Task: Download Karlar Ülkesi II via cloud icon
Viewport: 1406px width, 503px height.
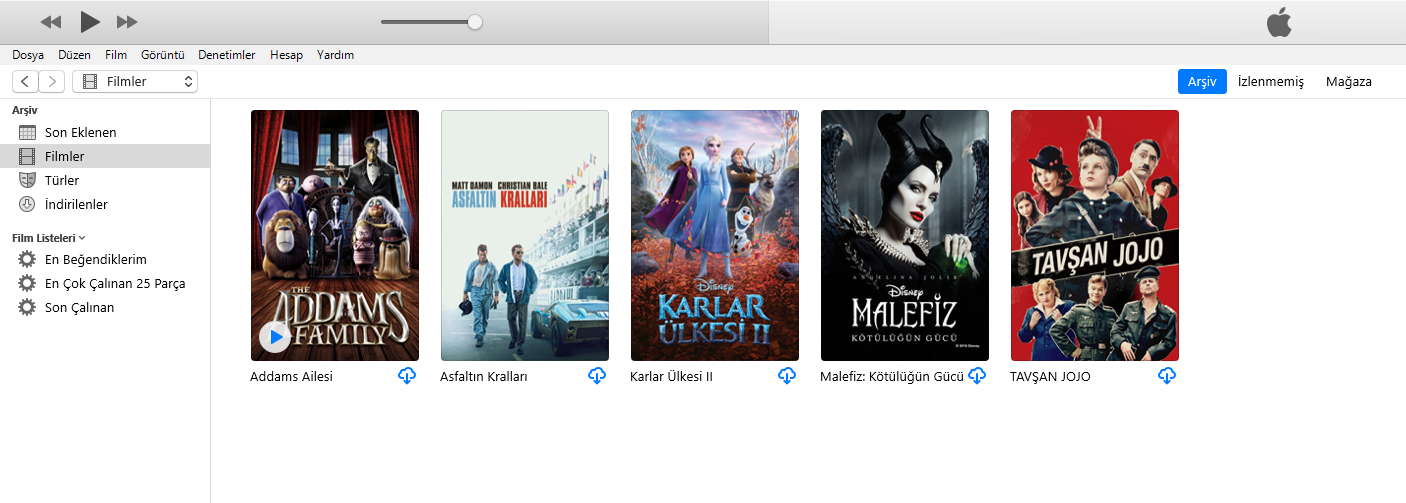Action: [x=787, y=376]
